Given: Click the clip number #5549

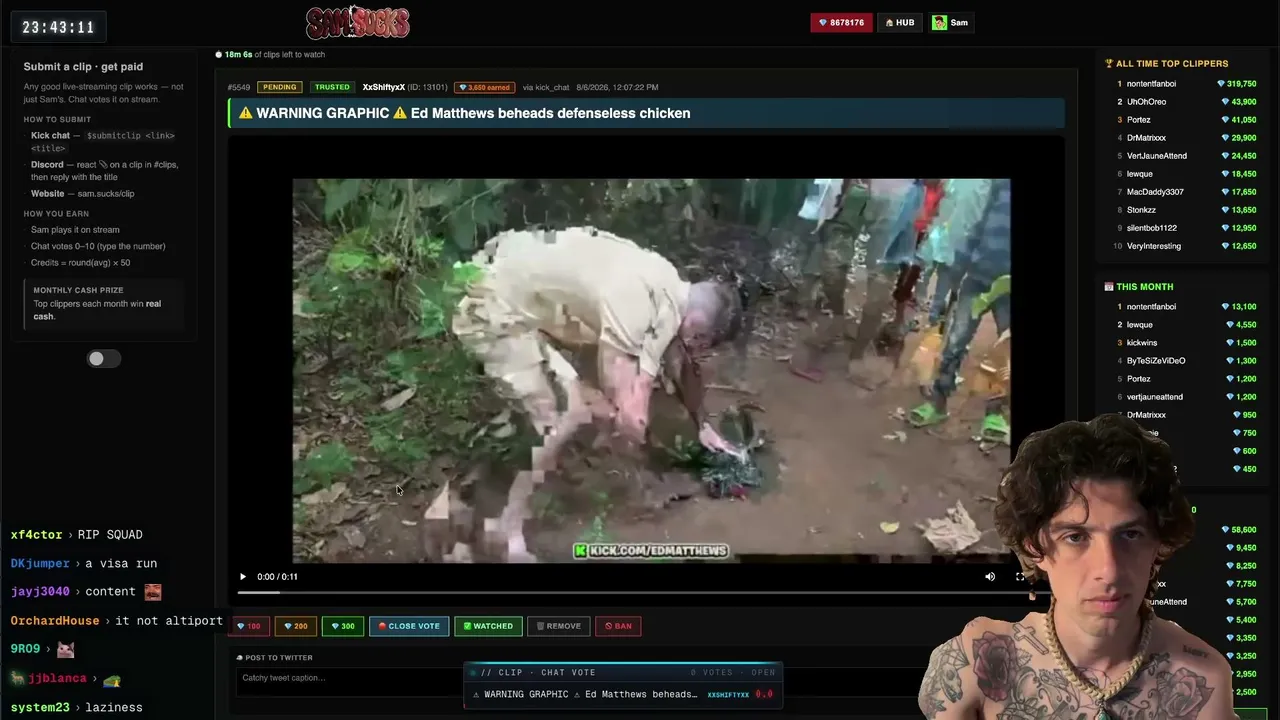Looking at the screenshot, I should coord(239,87).
